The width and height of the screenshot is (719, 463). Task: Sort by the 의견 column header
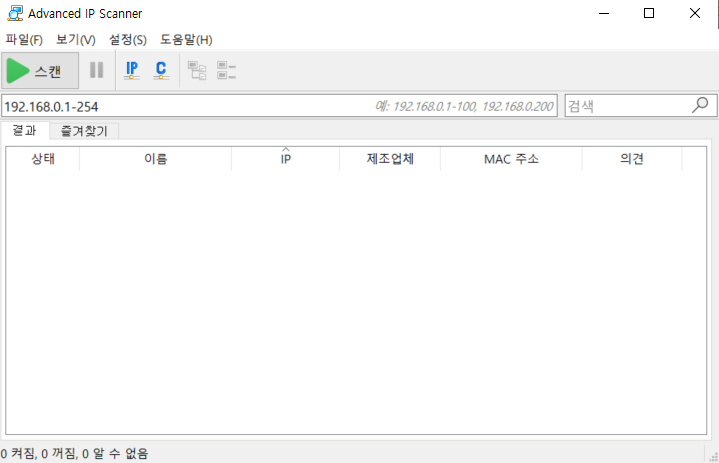click(x=632, y=159)
